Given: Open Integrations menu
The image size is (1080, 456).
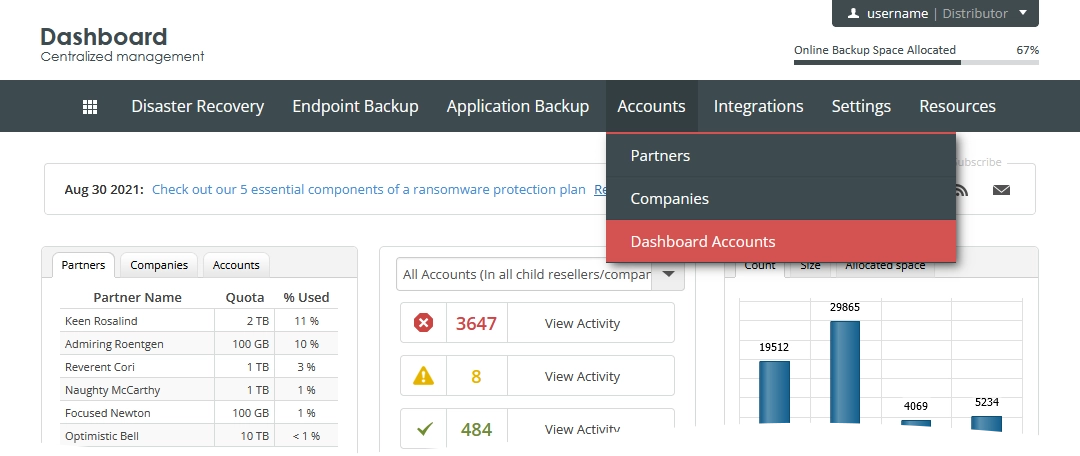Looking at the screenshot, I should pos(758,106).
